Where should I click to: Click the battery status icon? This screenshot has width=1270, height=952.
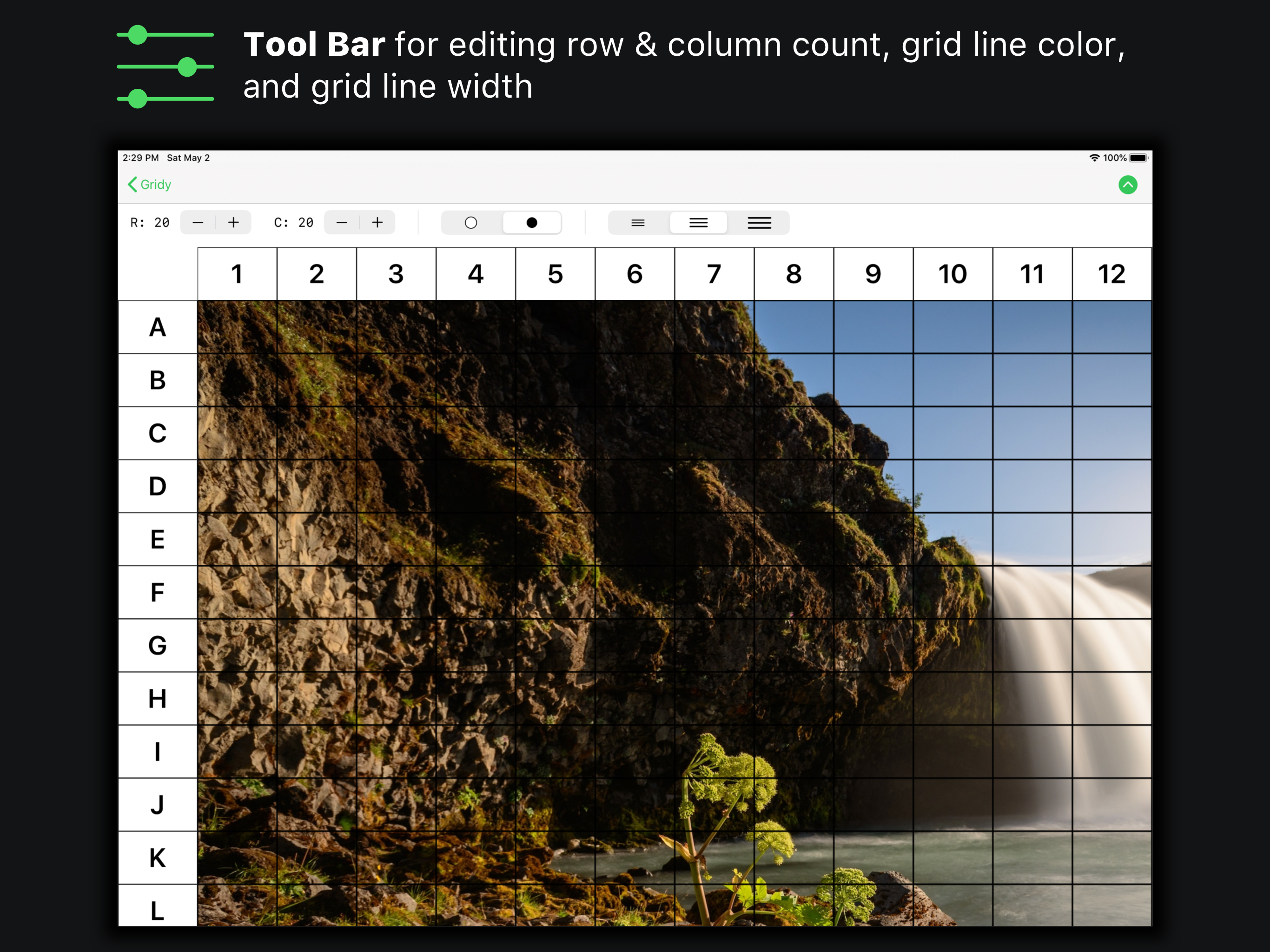(1138, 158)
